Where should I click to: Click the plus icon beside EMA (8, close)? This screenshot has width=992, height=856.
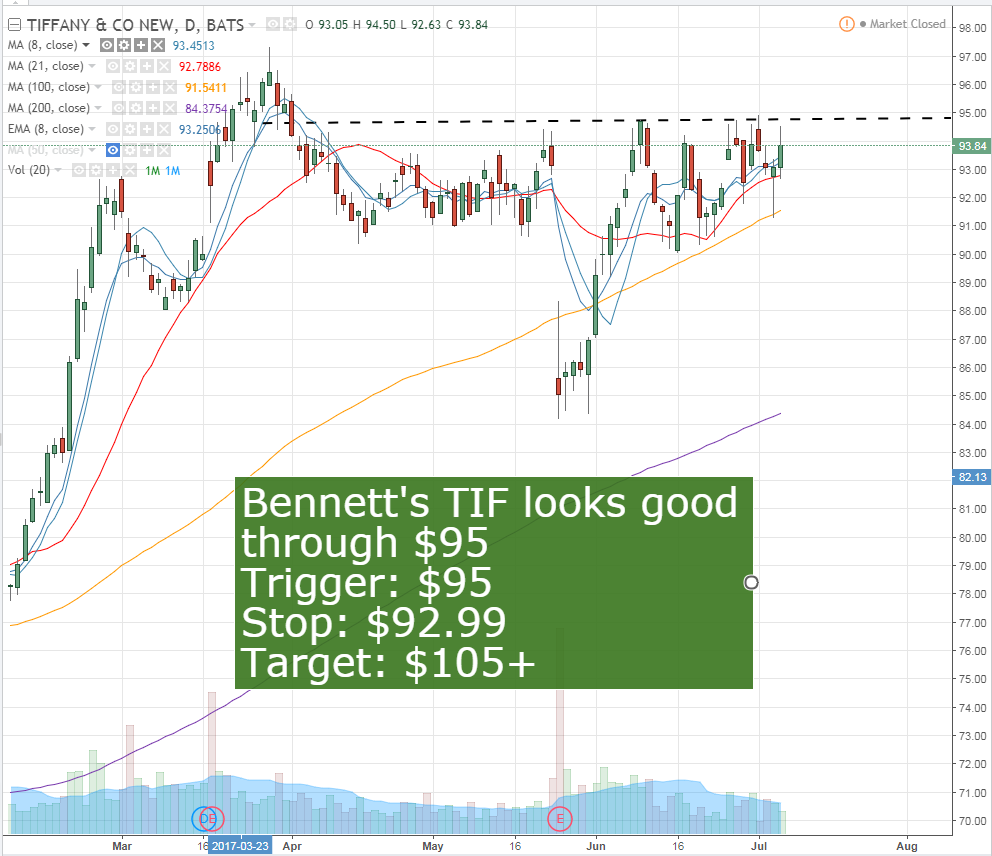[147, 129]
